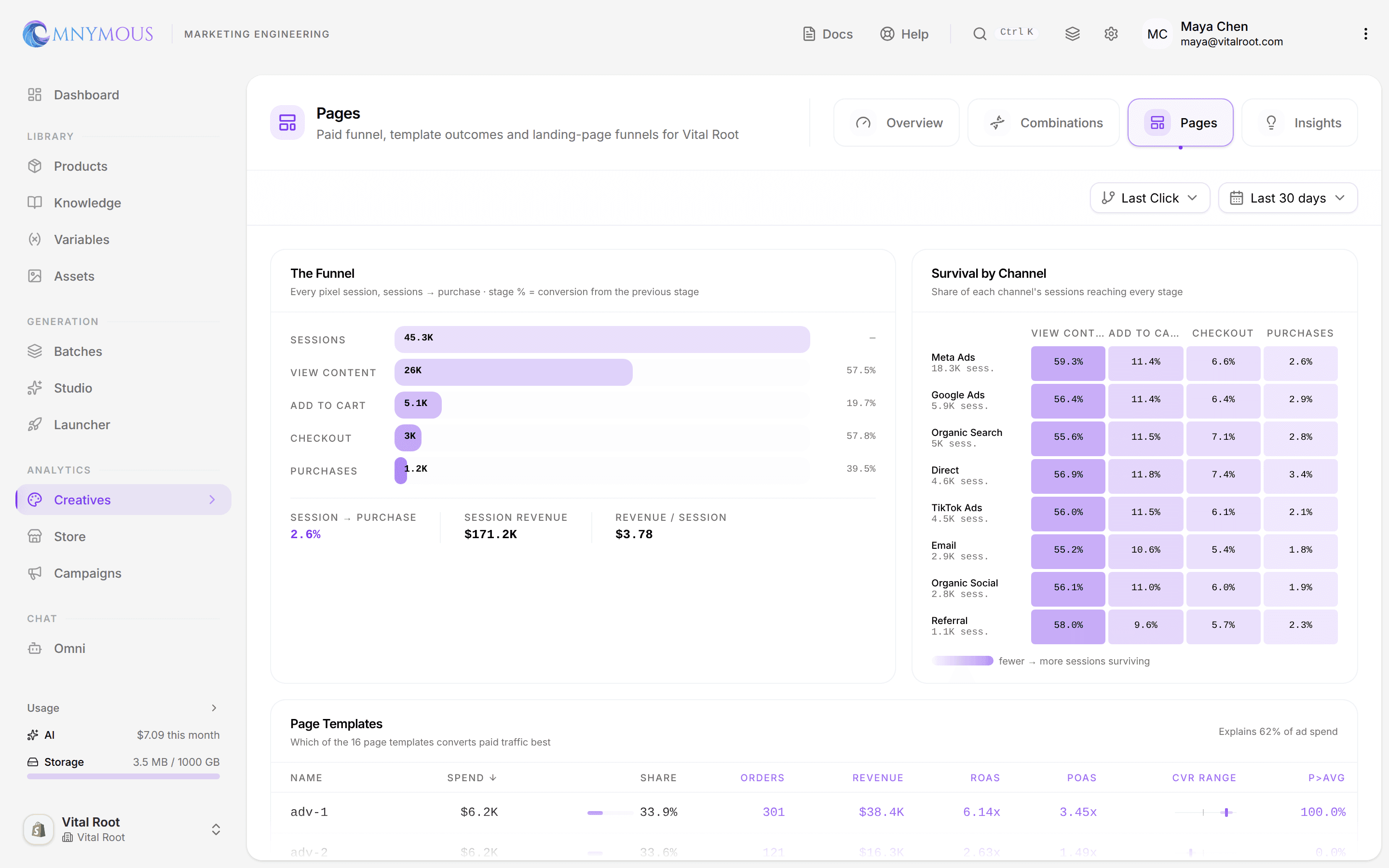
Task: Click the Vital Root Shopify store icon
Action: pyautogui.click(x=39, y=829)
